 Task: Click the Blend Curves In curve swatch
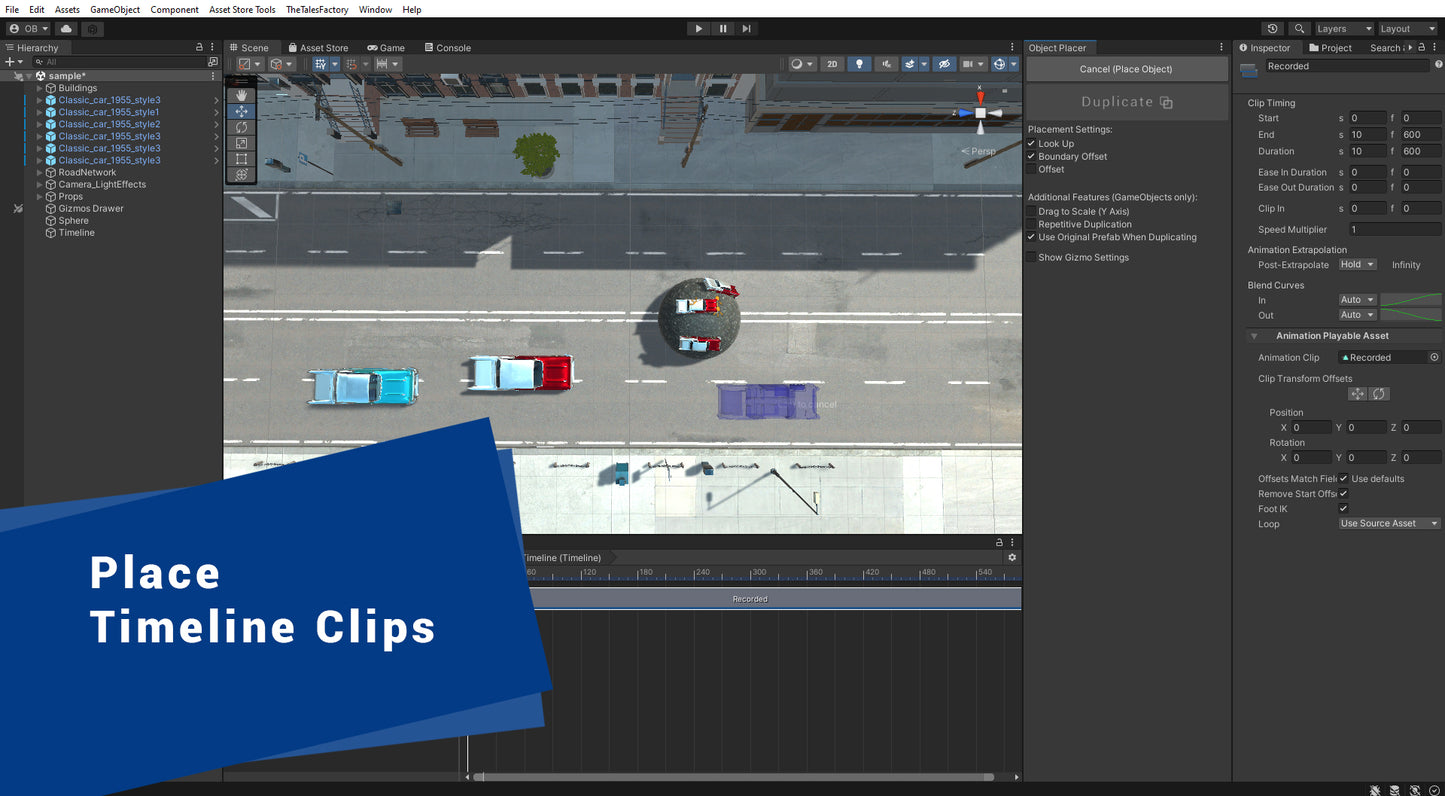[1410, 300]
